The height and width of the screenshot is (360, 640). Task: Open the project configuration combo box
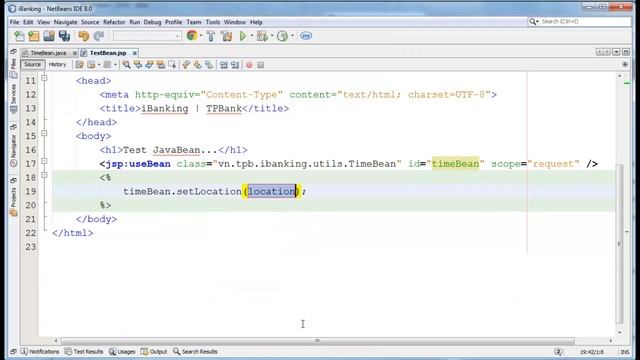147,36
